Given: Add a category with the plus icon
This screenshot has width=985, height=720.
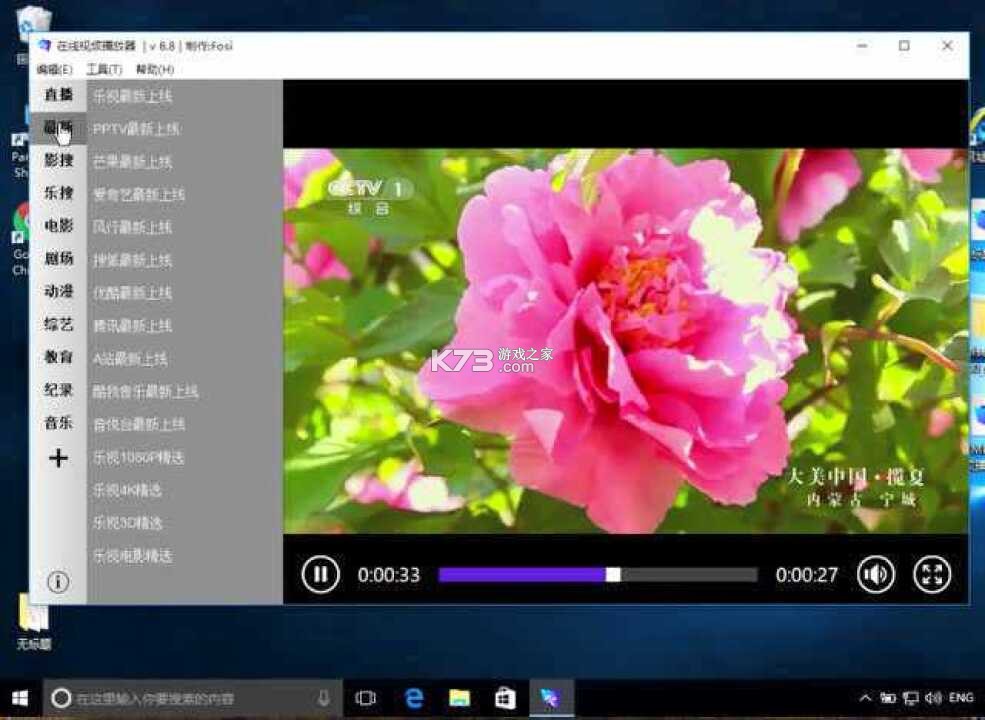Looking at the screenshot, I should click(x=58, y=457).
